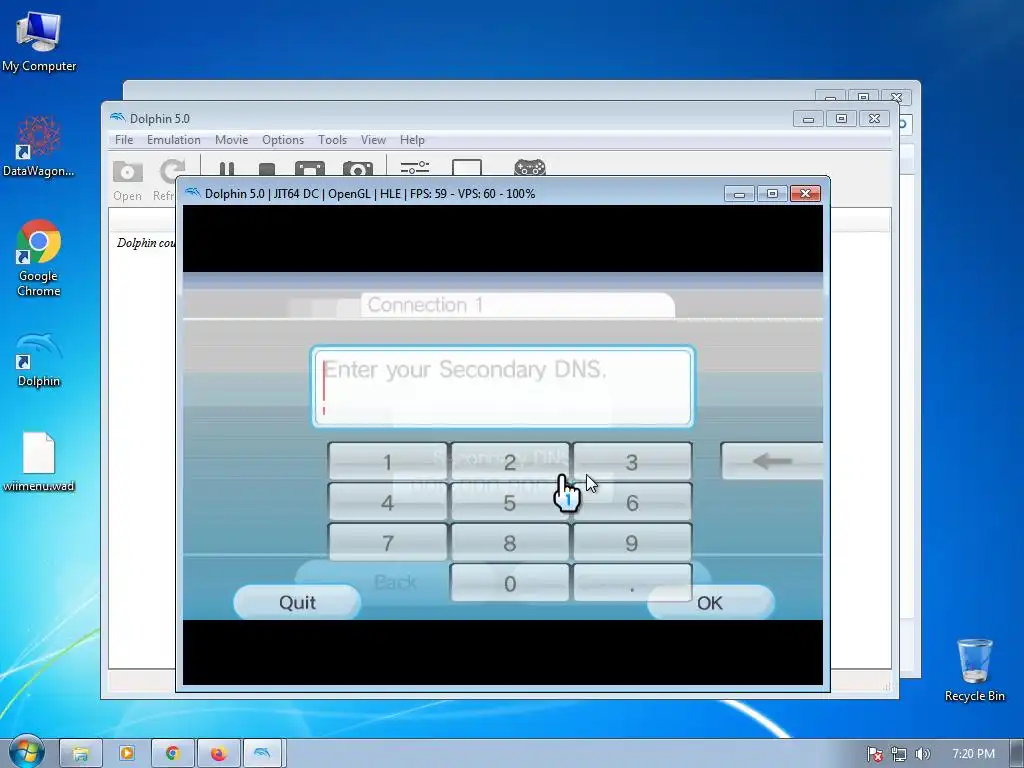The width and height of the screenshot is (1024, 768).
Task: Open the Controllers gamepad toolbar icon
Action: [530, 168]
